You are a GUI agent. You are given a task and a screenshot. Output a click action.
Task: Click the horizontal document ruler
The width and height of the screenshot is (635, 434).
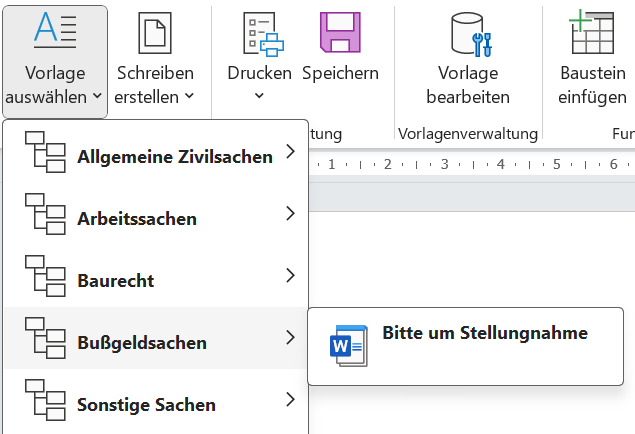470,163
